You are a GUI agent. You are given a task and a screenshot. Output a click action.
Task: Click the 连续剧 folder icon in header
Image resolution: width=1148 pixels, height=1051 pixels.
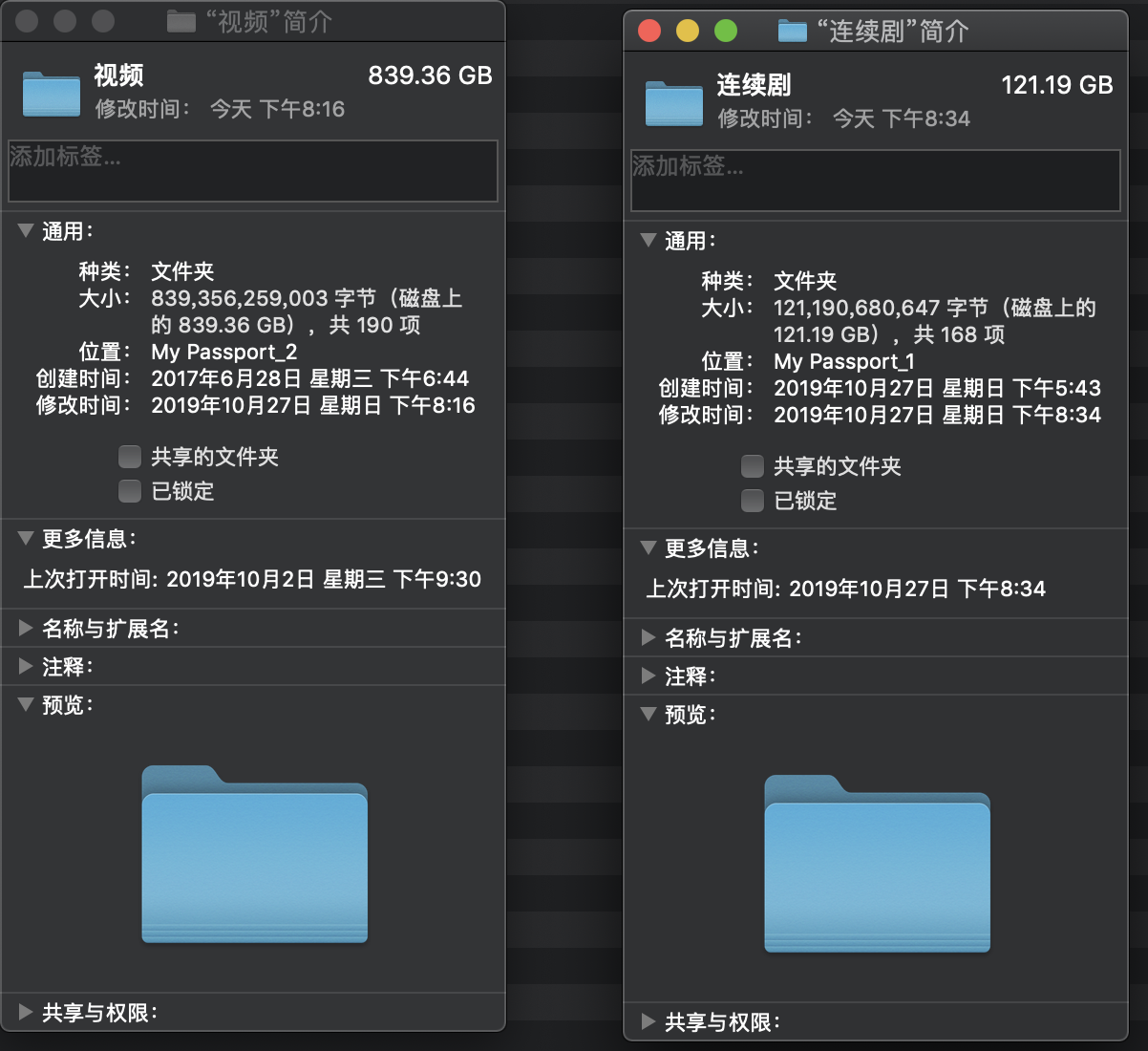pos(673,103)
